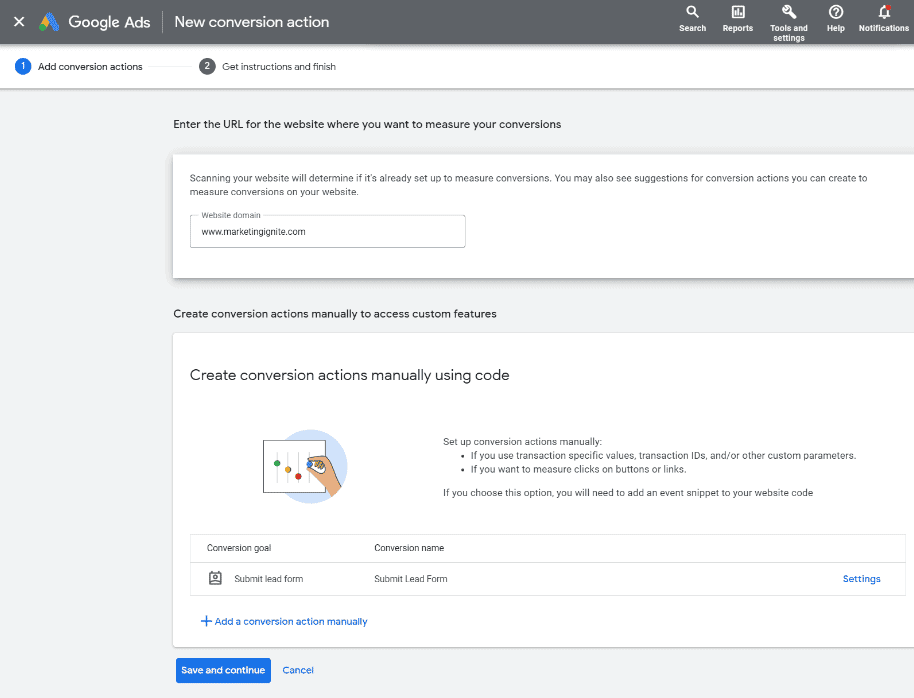
Task: Click the plus icon to add conversion
Action: pyautogui.click(x=206, y=621)
